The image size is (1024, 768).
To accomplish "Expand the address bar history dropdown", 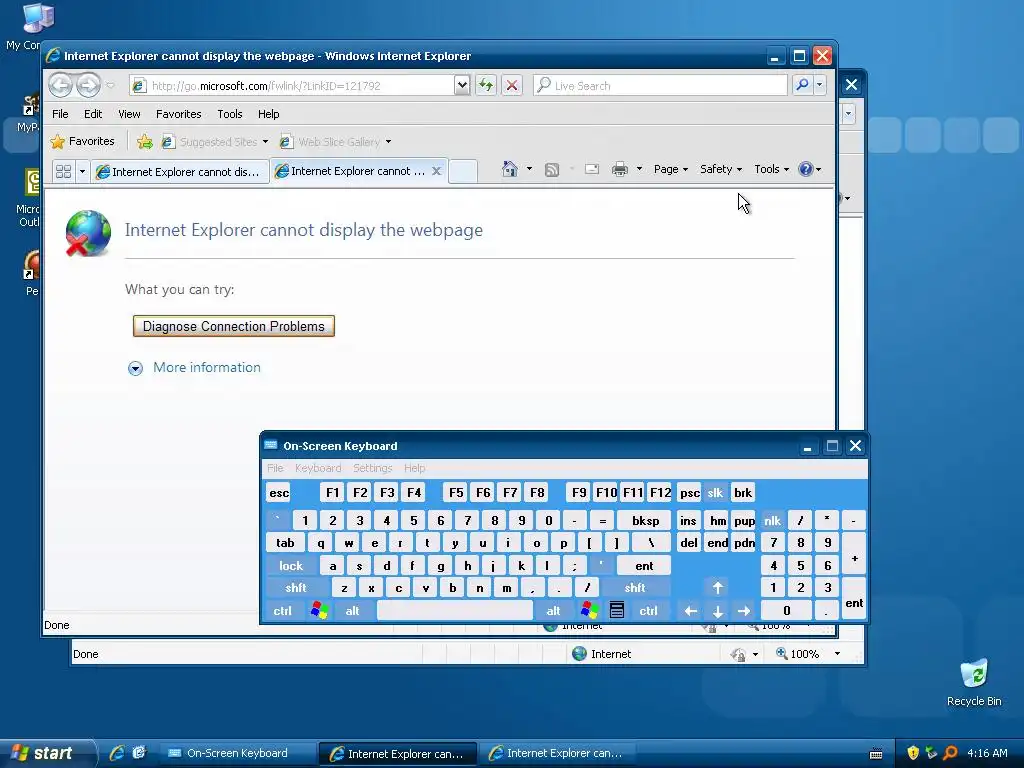I will [x=462, y=85].
